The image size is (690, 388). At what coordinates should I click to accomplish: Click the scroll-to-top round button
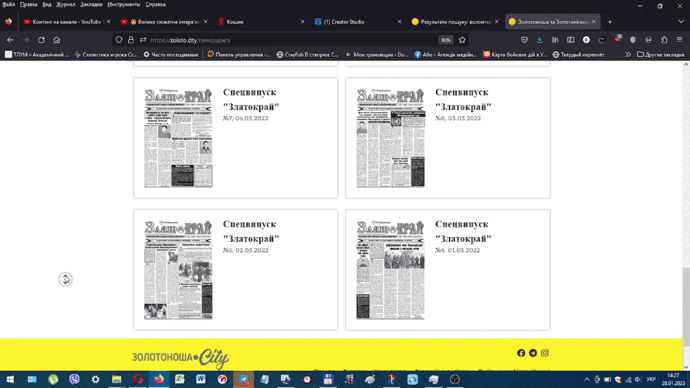[x=65, y=279]
